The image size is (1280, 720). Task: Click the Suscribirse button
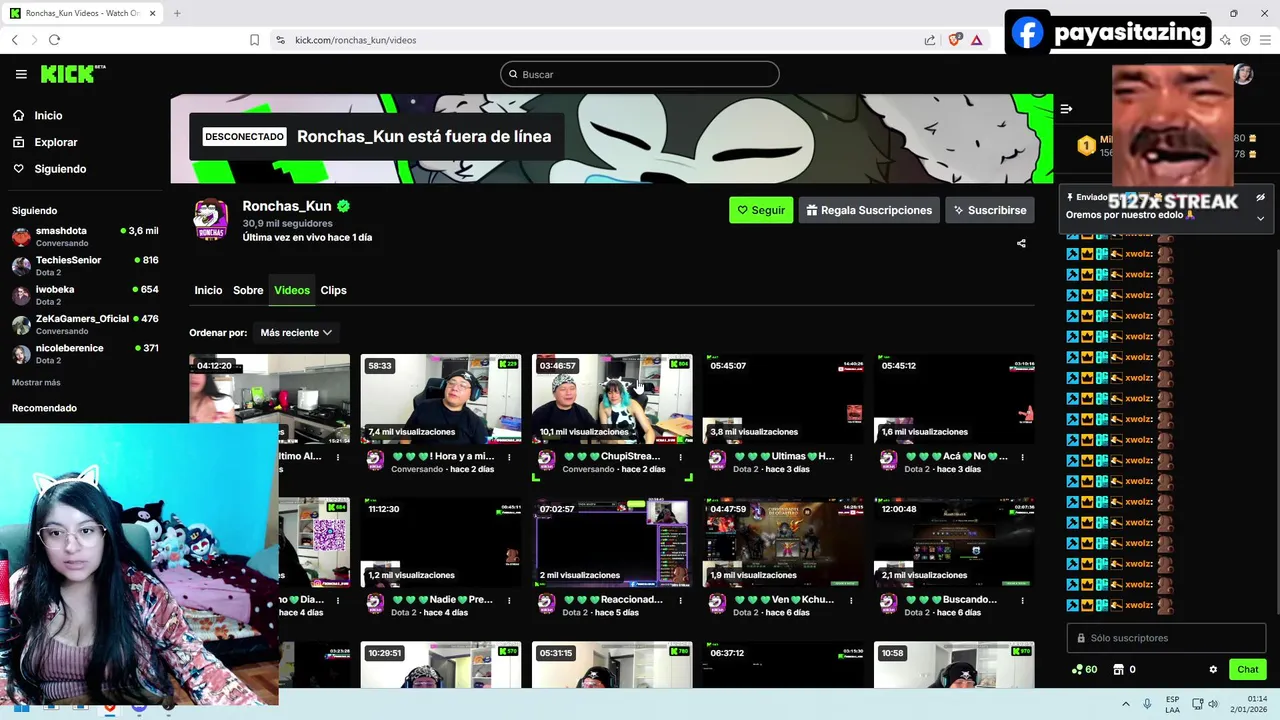point(990,210)
